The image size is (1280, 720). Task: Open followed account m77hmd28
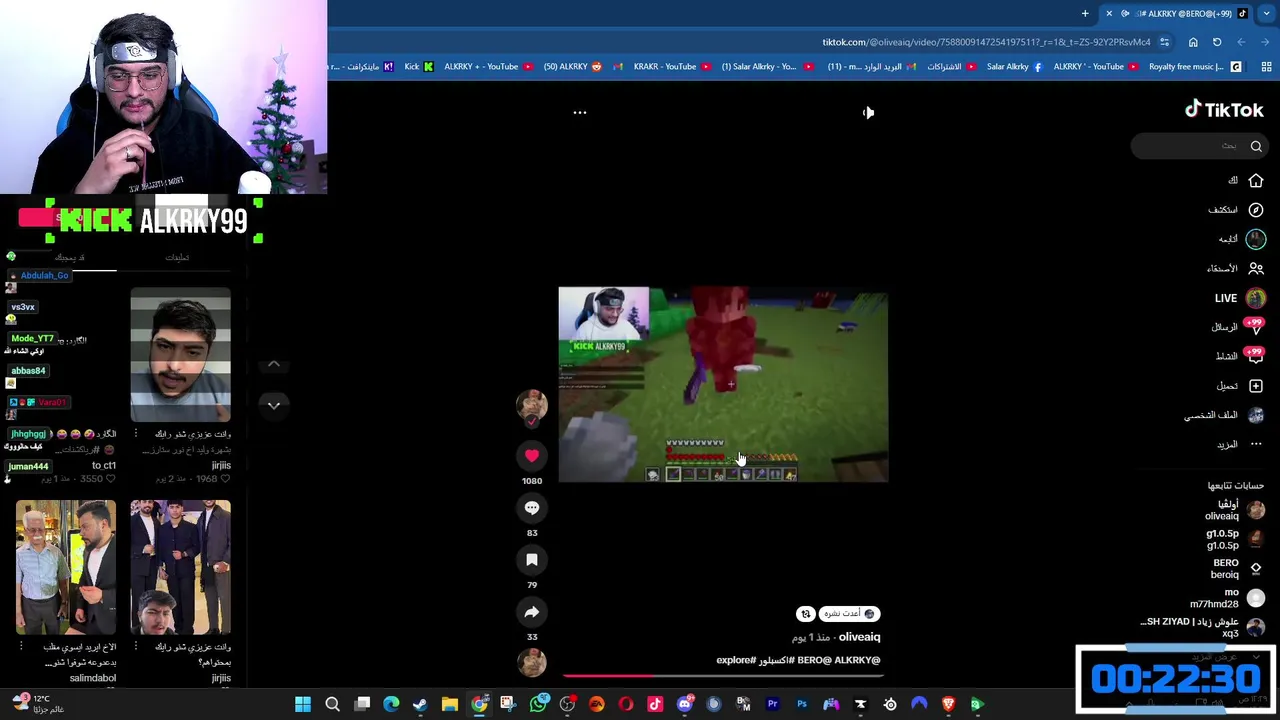pos(1228,598)
